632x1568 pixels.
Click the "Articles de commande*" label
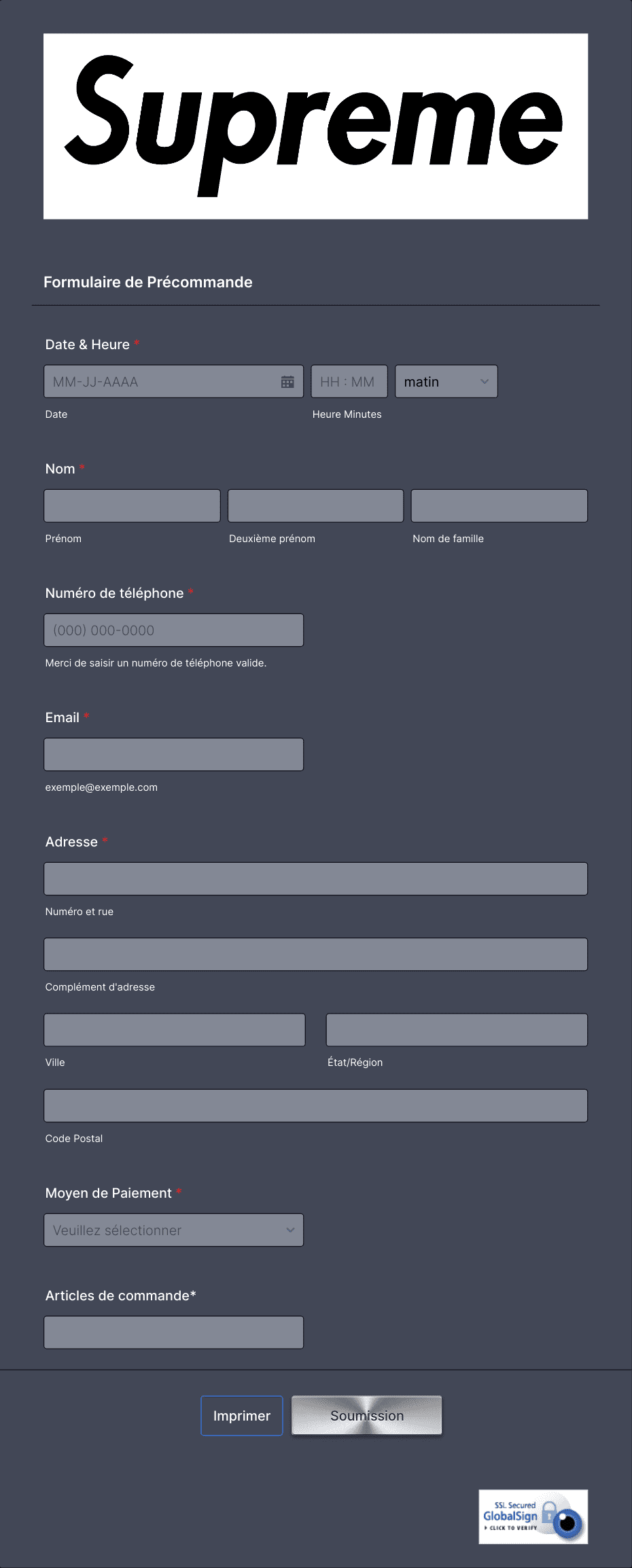pos(121,1296)
